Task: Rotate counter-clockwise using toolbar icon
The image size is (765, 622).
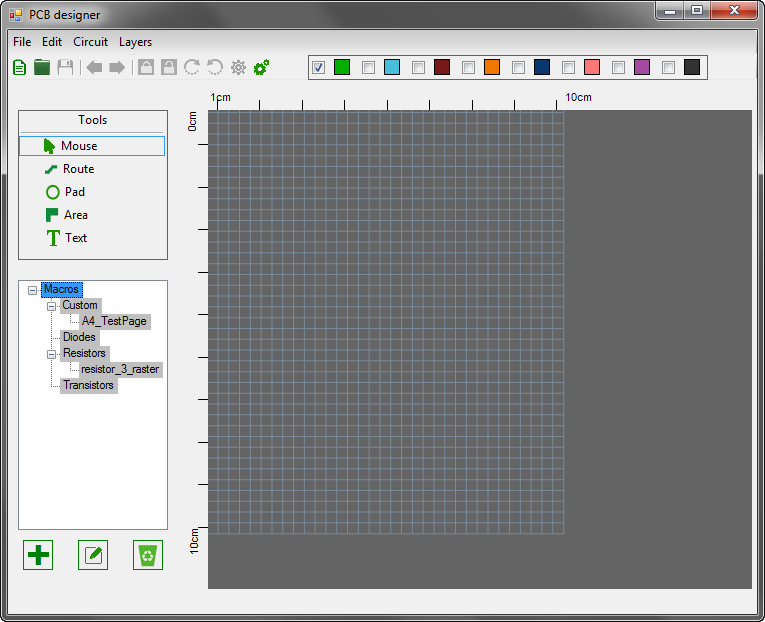Action: 215,67
